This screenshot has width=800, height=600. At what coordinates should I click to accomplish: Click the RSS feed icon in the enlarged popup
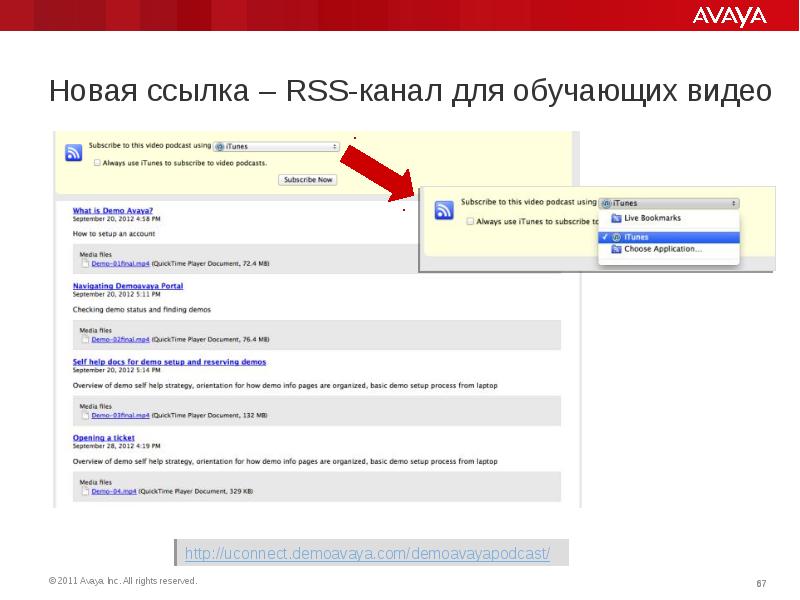click(445, 210)
